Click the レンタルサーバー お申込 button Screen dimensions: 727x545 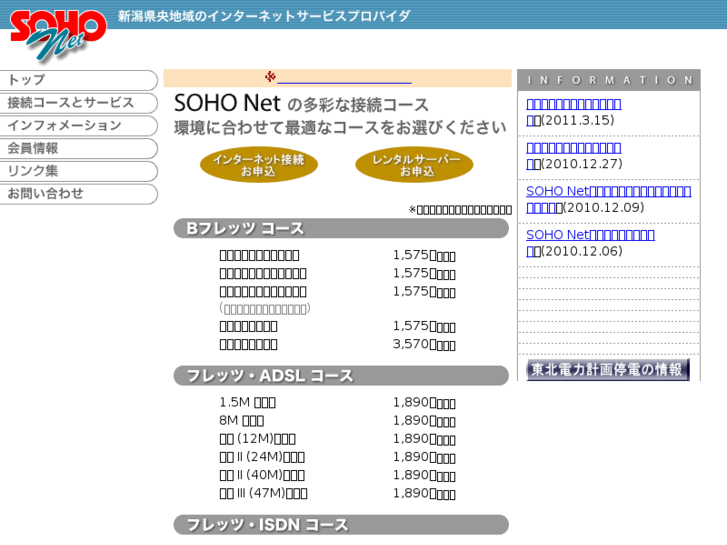[x=415, y=166]
